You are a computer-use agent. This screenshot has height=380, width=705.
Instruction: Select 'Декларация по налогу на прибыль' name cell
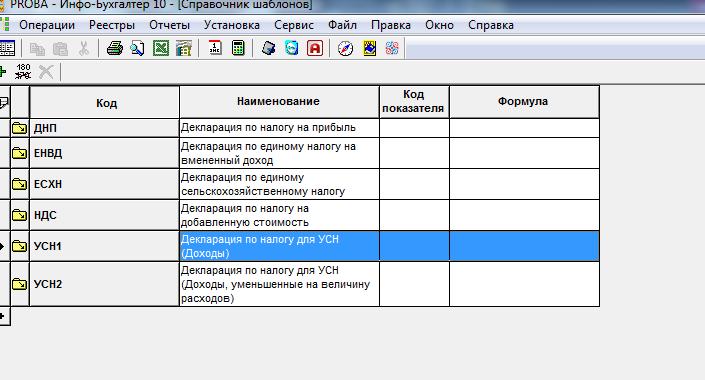click(x=279, y=128)
